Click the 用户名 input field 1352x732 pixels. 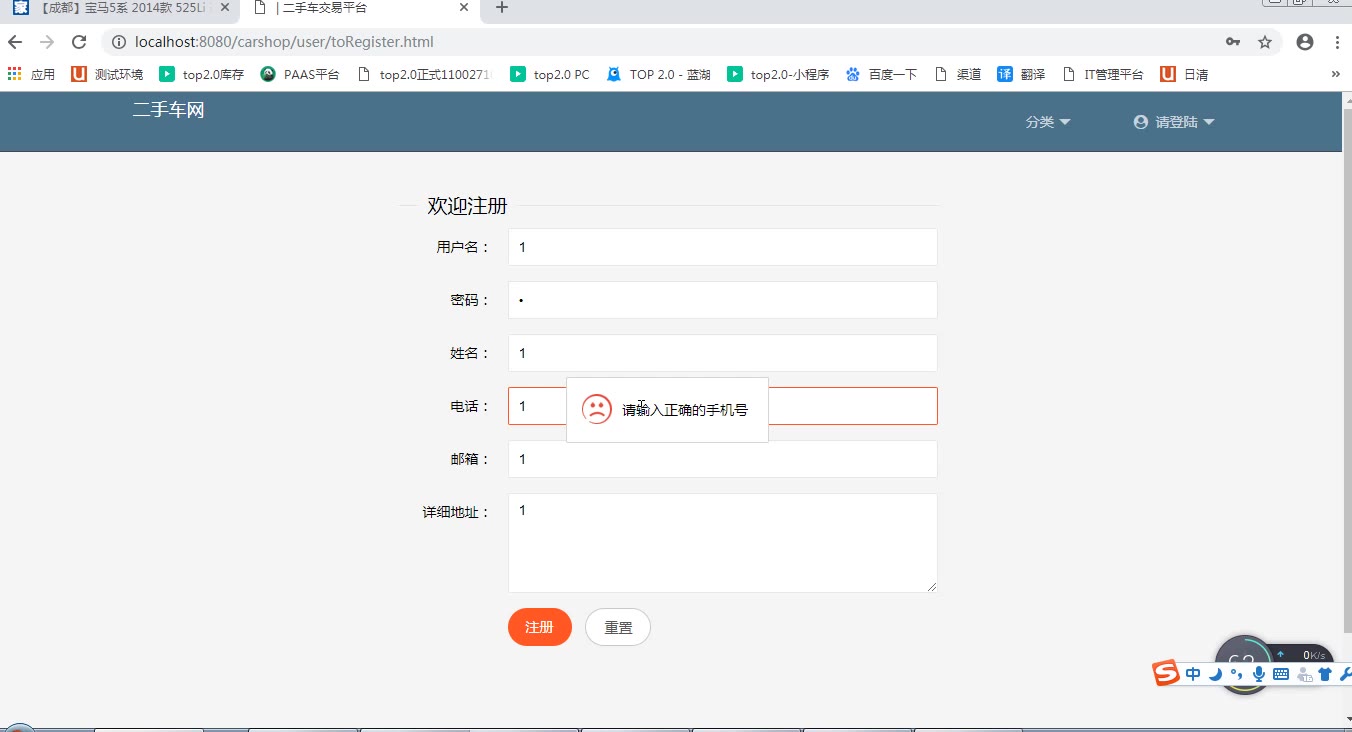tap(722, 247)
